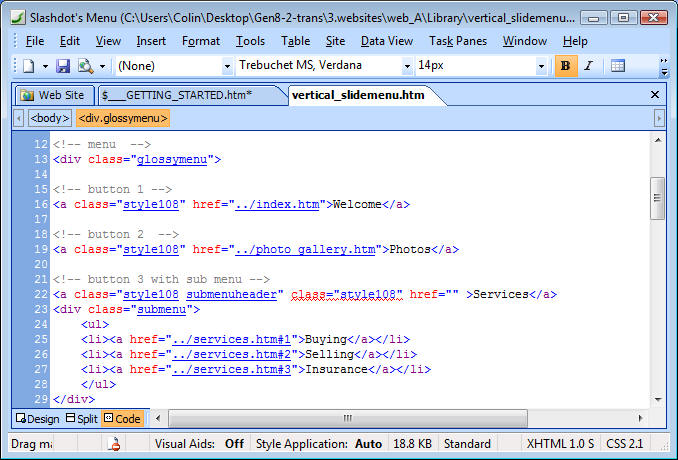Screen dimensions: 678x460
Task: Click the Preview in Browser magnifier icon
Action: 86,66
